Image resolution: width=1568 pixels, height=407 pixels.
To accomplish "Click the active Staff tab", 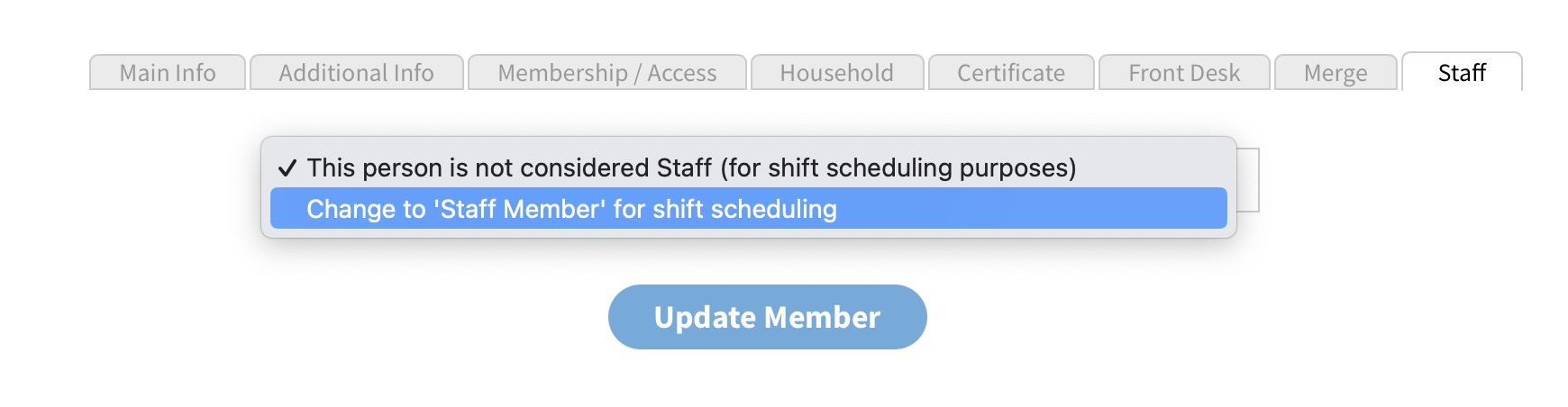I will tap(1461, 73).
